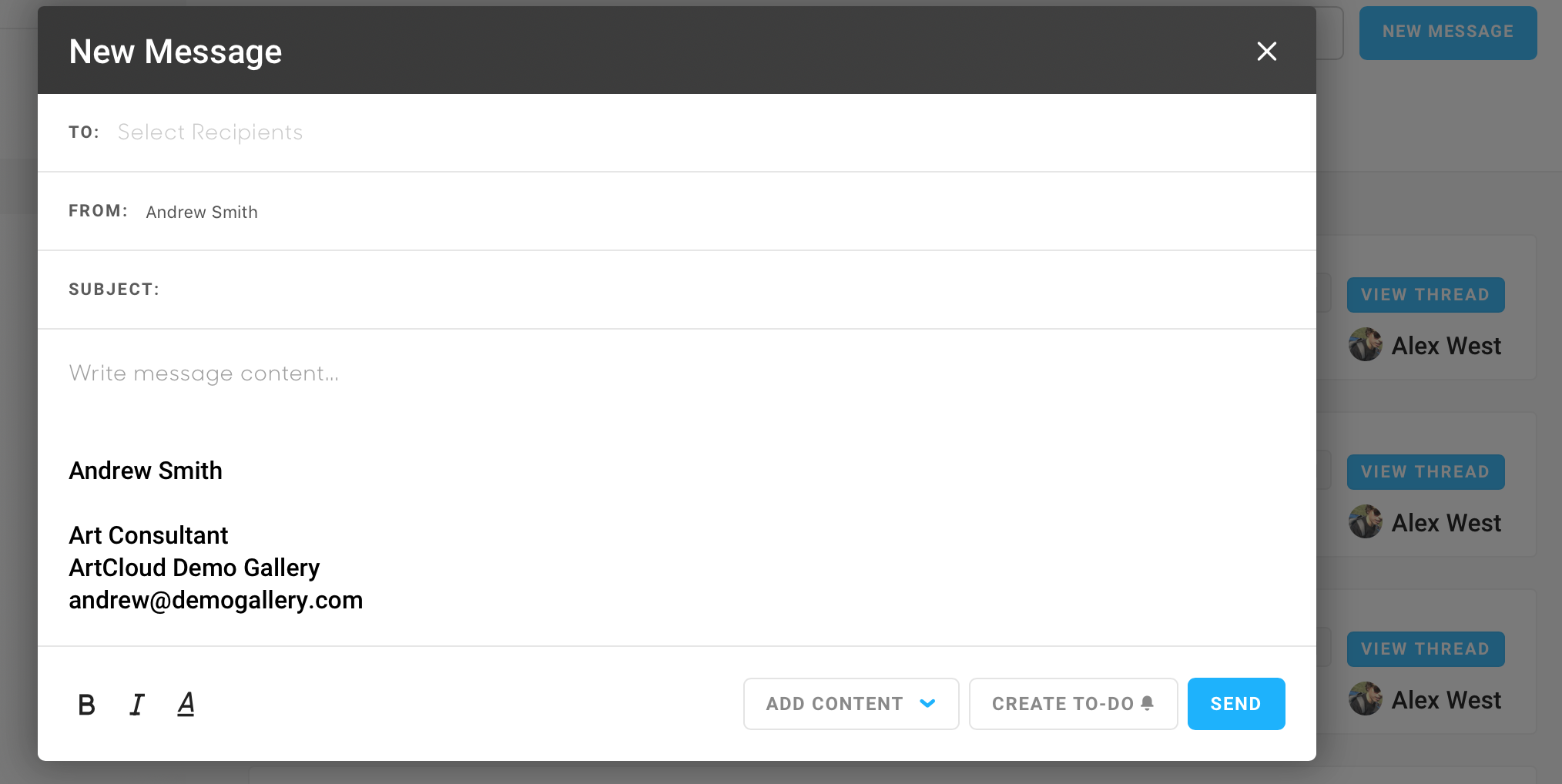Select recipients in the To field
The width and height of the screenshot is (1562, 784).
click(210, 132)
